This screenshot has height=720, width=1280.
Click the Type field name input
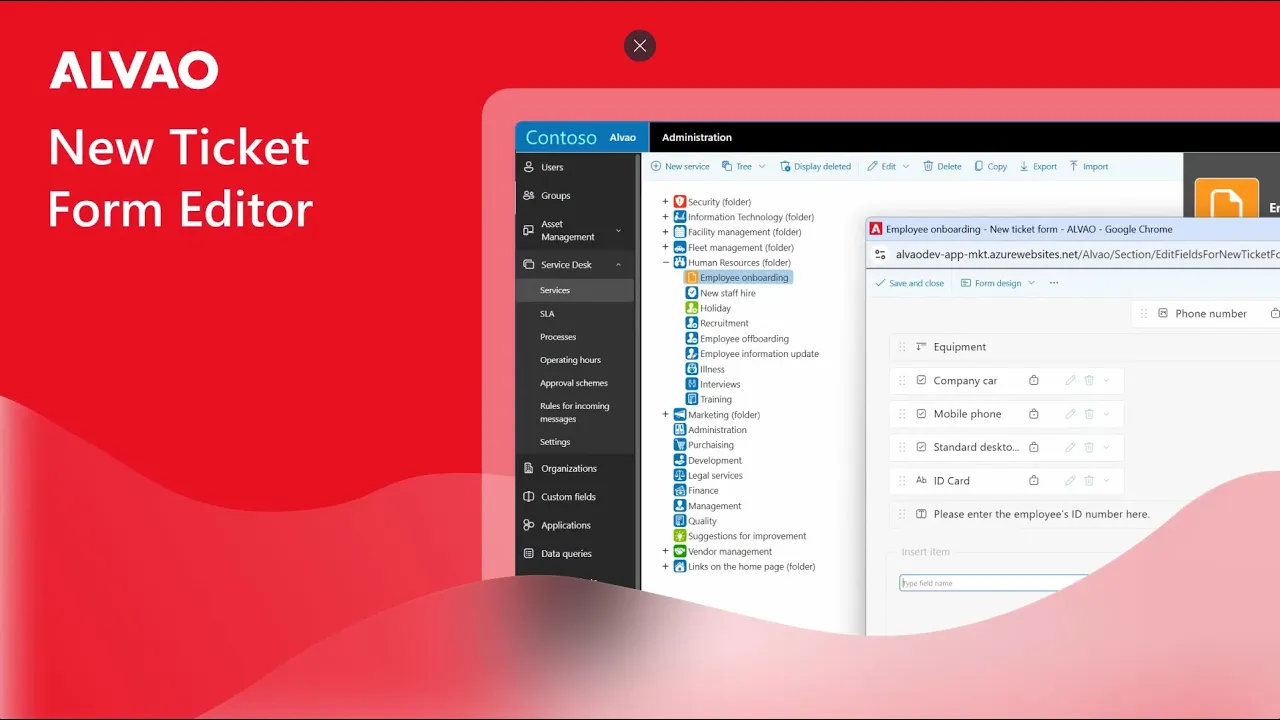pyautogui.click(x=993, y=583)
